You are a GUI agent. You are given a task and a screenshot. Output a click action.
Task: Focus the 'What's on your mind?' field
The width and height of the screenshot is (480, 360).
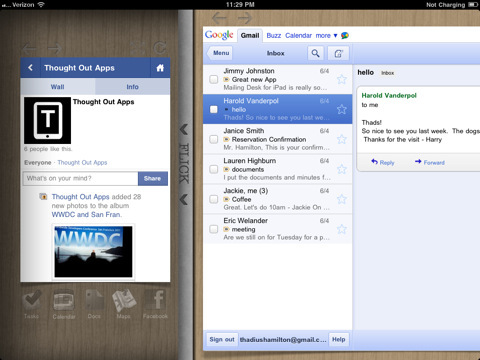pos(80,179)
